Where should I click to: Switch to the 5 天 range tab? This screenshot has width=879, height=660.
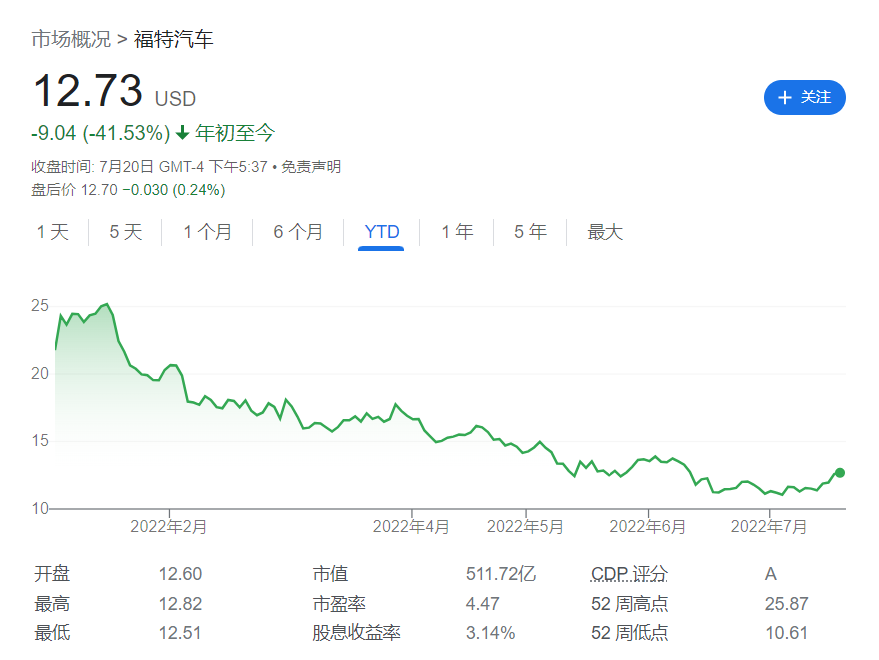point(126,232)
